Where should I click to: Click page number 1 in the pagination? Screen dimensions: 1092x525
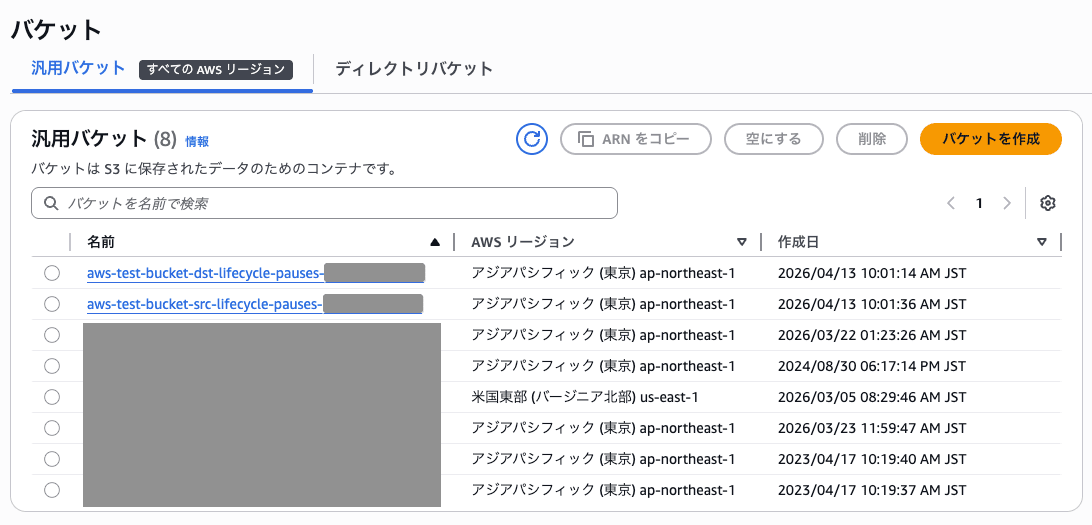(978, 203)
